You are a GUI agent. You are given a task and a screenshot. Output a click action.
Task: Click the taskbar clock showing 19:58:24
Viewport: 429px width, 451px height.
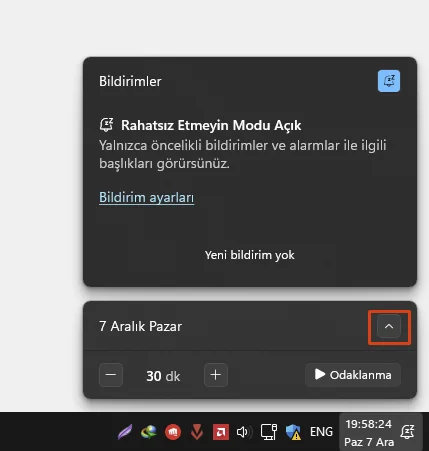pyautogui.click(x=369, y=433)
